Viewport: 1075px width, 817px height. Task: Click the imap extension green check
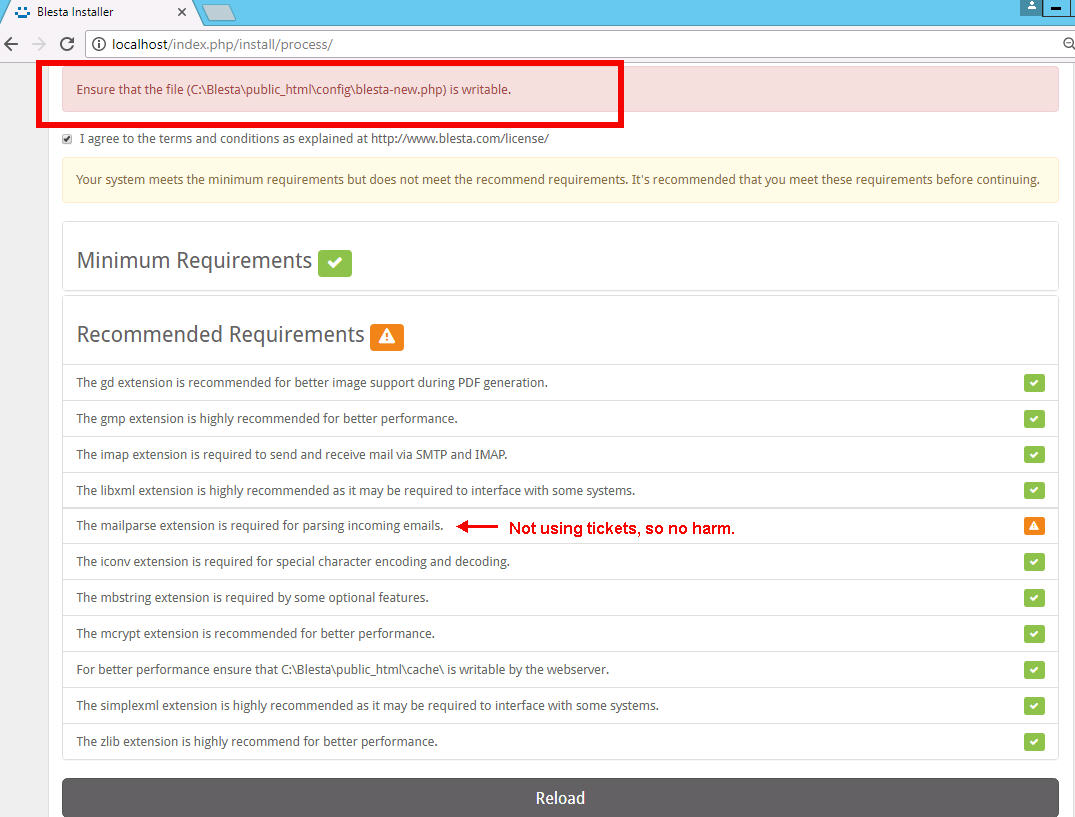tap(1034, 454)
